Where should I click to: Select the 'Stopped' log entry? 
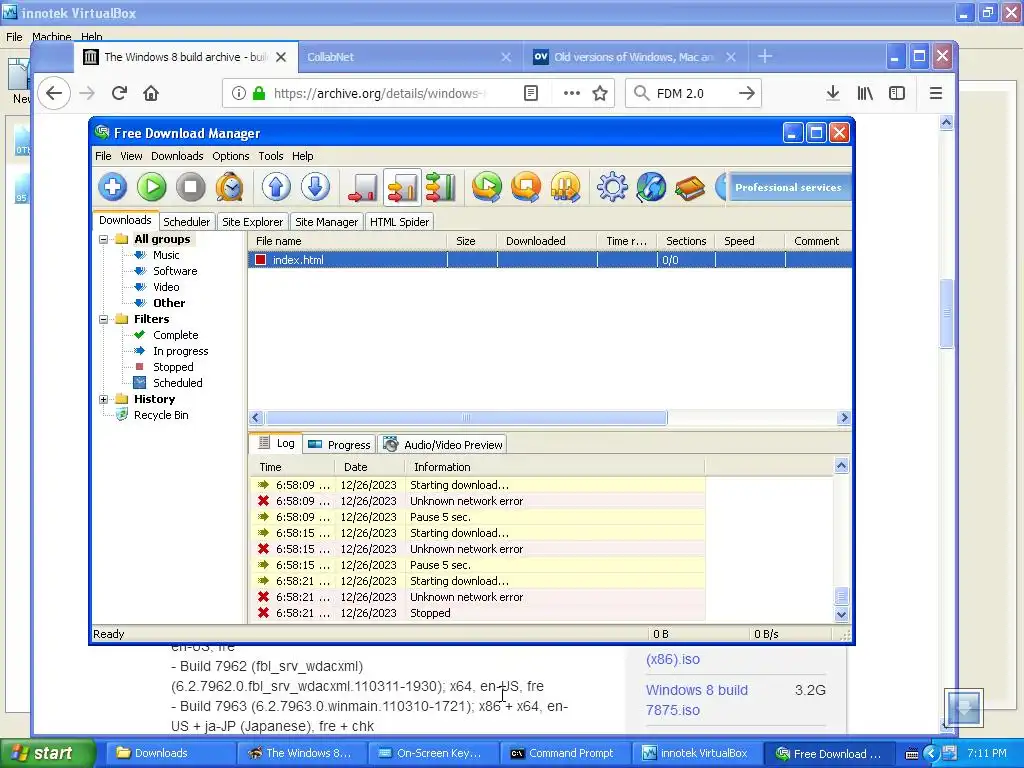477,613
